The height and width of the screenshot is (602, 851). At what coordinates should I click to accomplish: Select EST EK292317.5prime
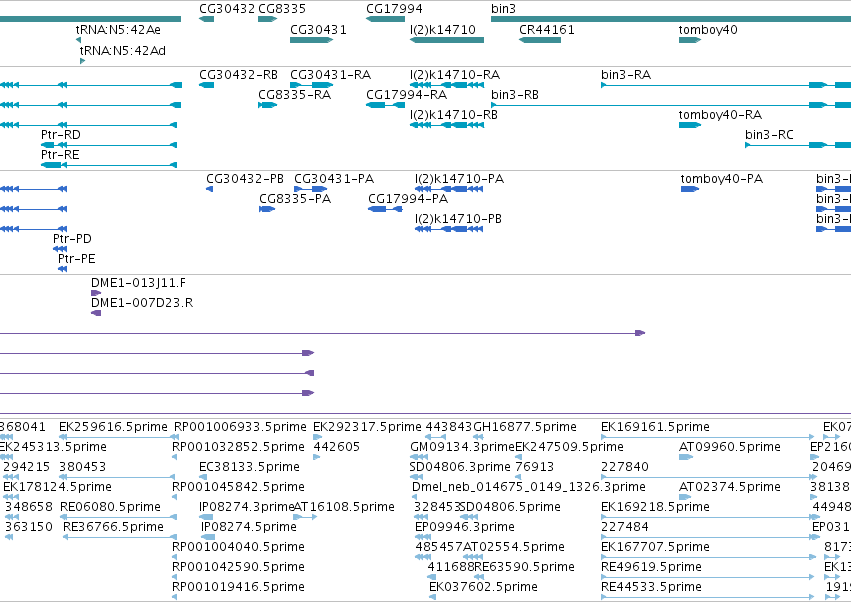[x=317, y=437]
